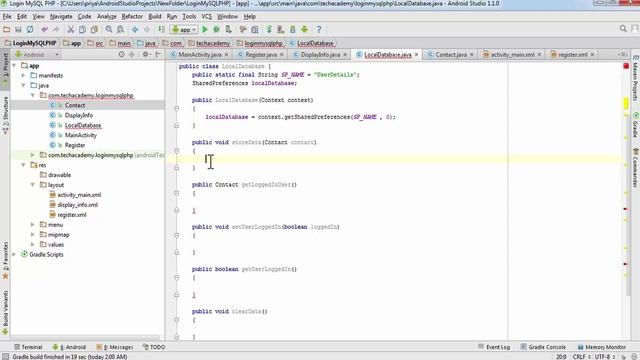Open Project panel gear settings
The width and height of the screenshot is (640, 360).
(x=145, y=54)
